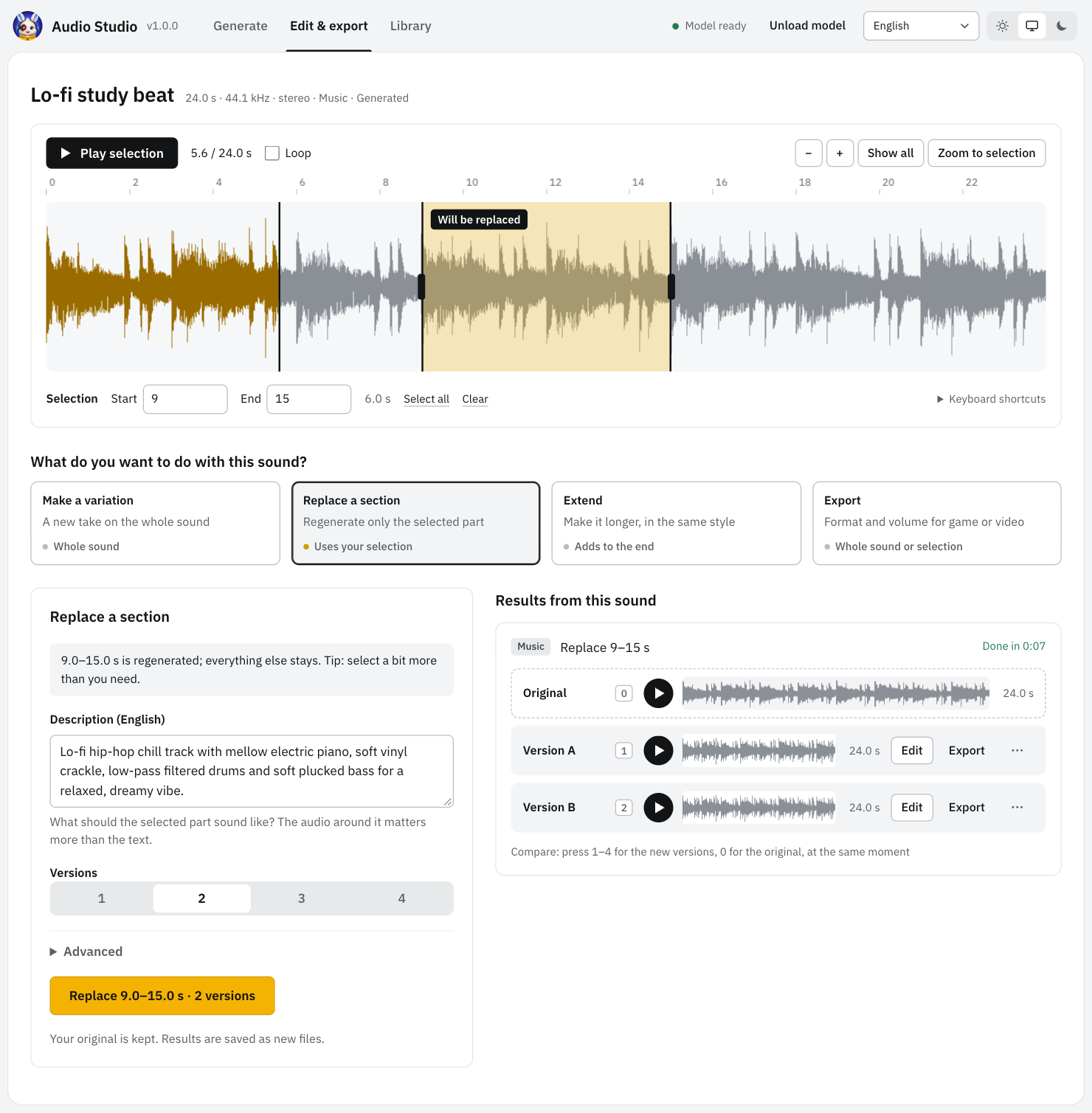Open more options for Version A
1092x1113 pixels.
click(x=1017, y=751)
